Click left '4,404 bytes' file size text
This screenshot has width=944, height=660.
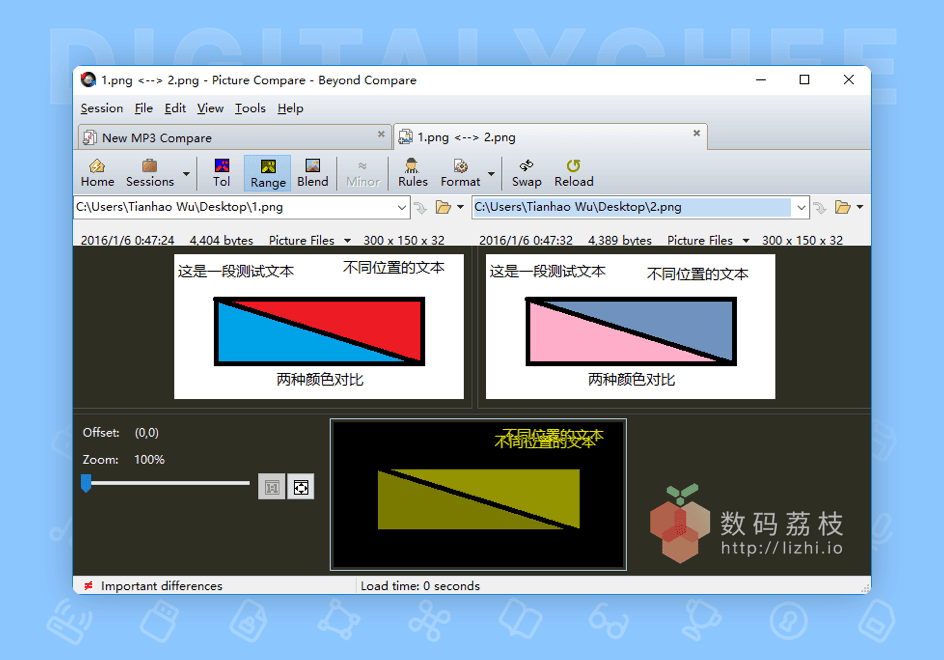[222, 240]
